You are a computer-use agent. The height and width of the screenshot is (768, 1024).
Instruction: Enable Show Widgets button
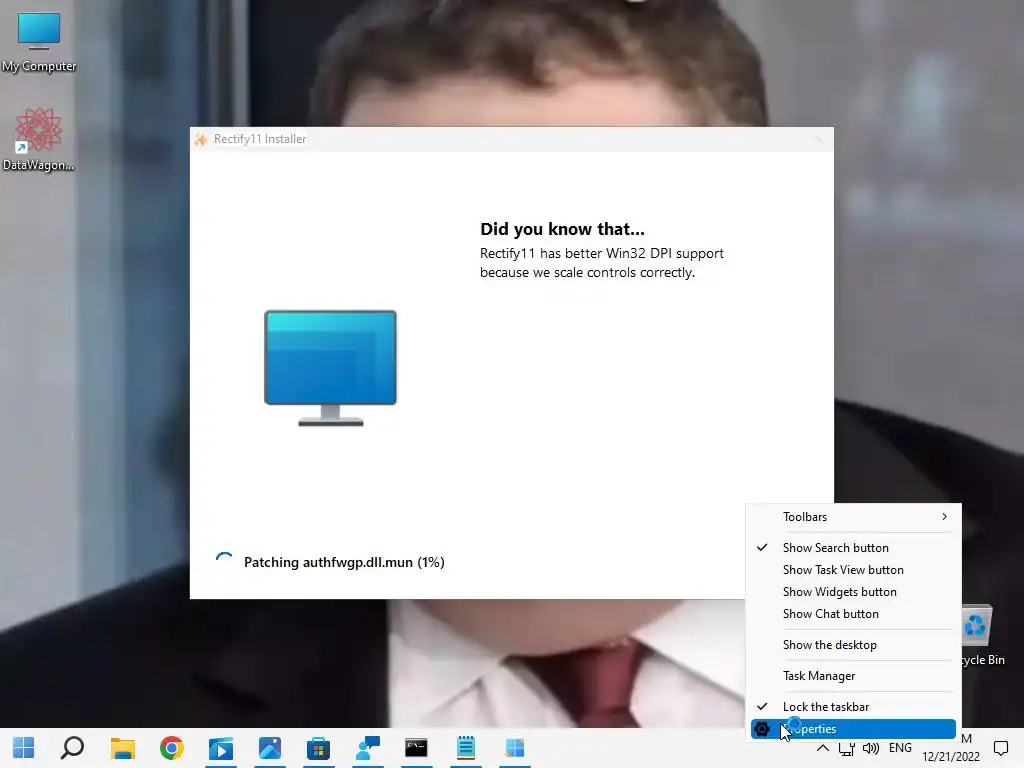pyautogui.click(x=853, y=592)
